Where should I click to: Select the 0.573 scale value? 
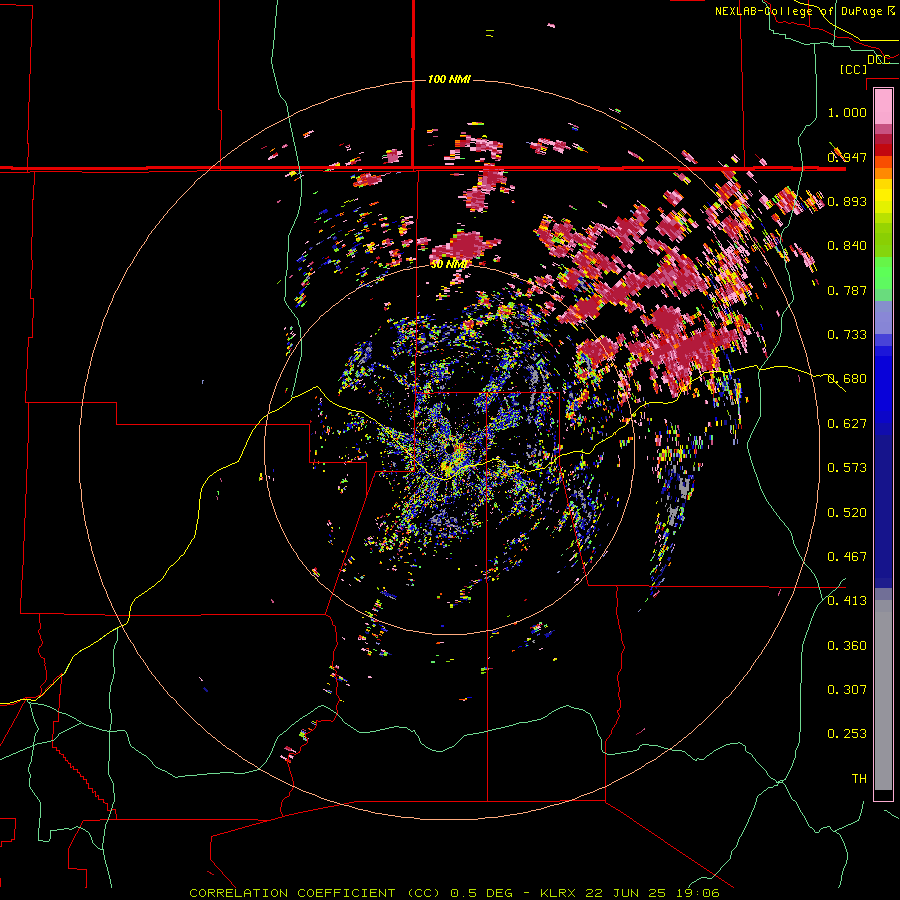(x=847, y=468)
